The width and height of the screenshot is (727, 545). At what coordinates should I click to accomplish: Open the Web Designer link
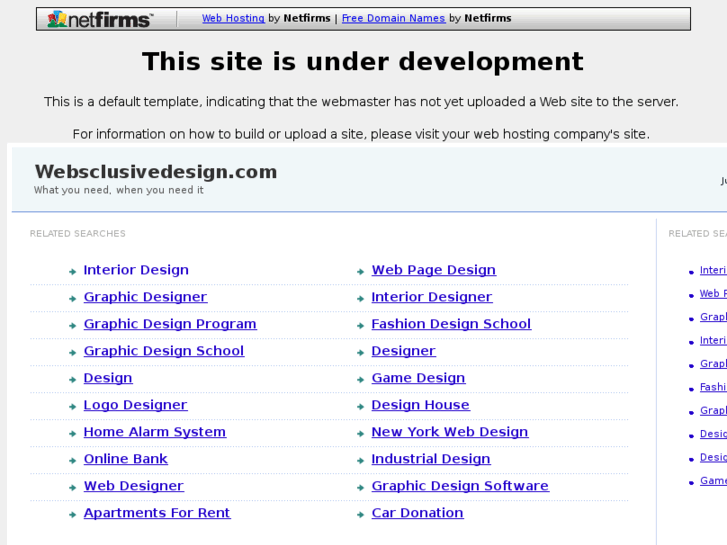[134, 486]
